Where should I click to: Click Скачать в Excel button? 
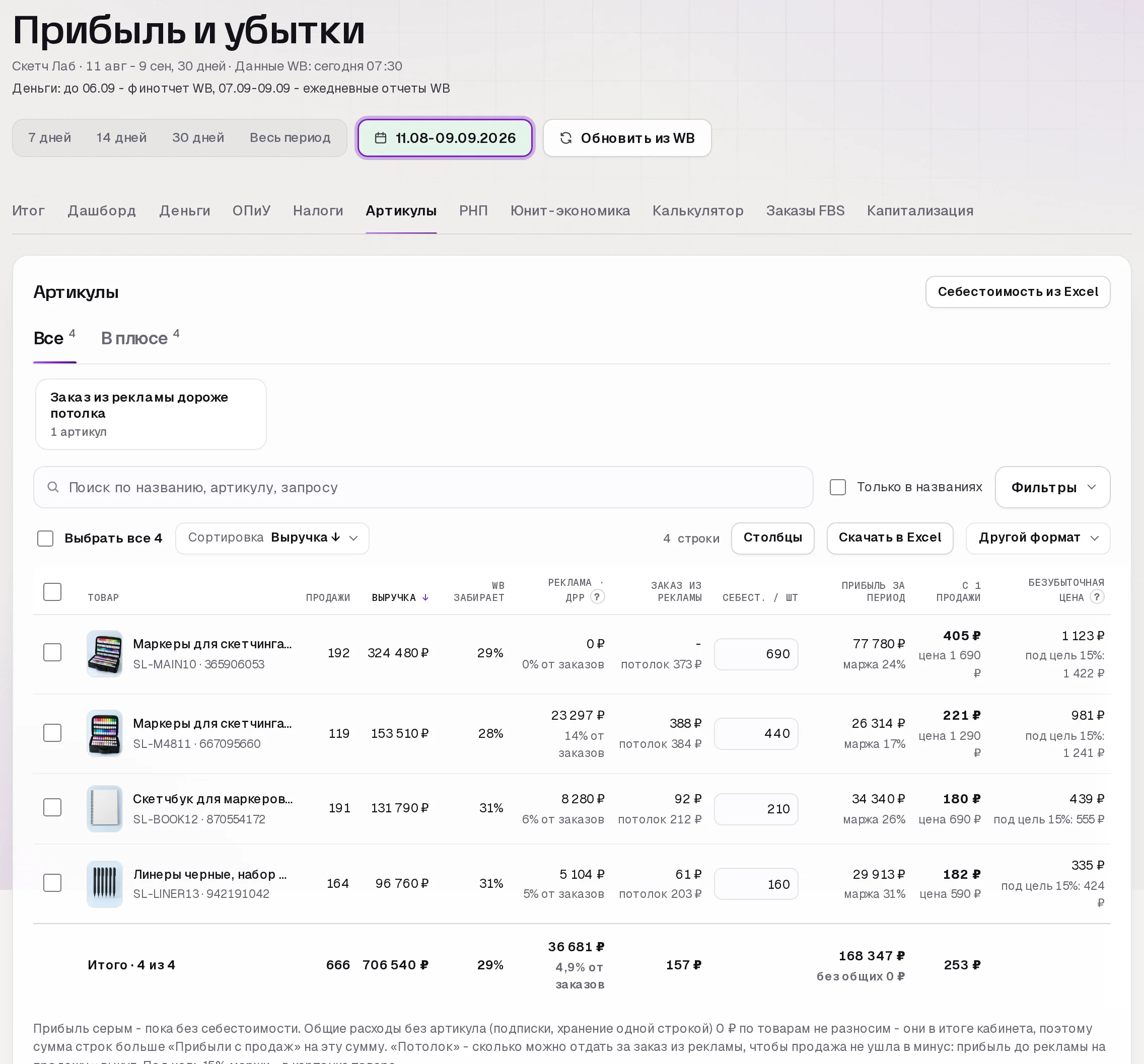pyautogui.click(x=890, y=539)
